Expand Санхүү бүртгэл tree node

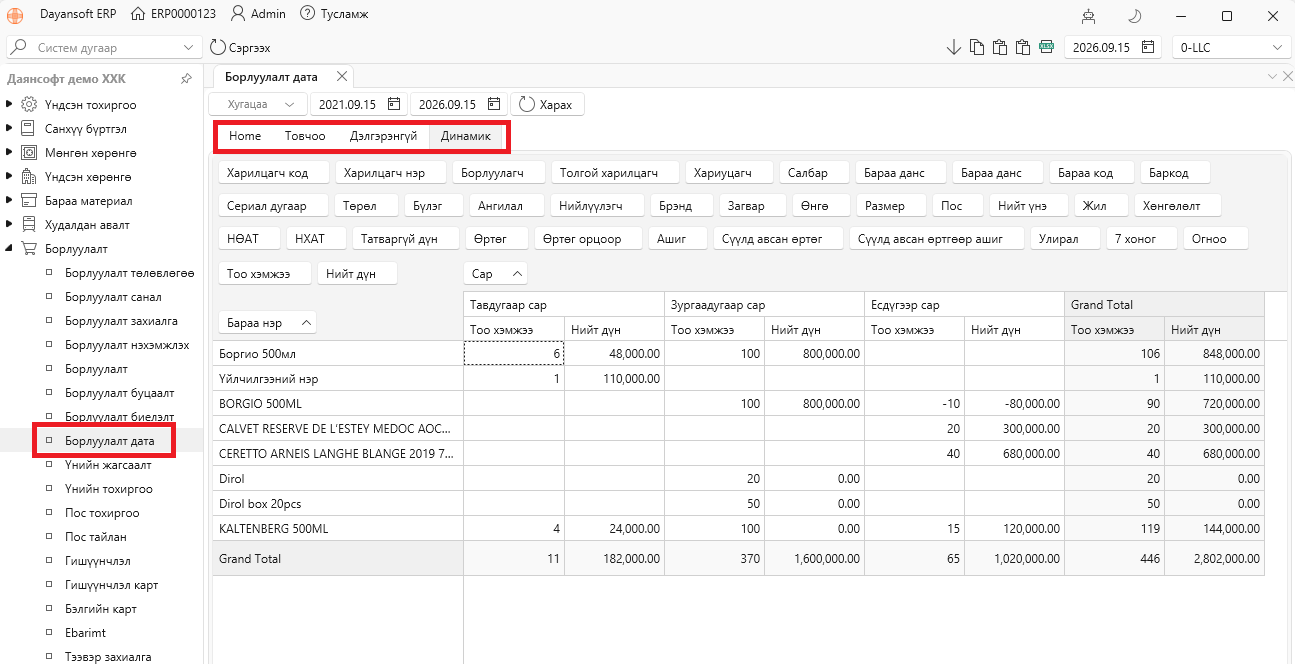click(x=9, y=128)
